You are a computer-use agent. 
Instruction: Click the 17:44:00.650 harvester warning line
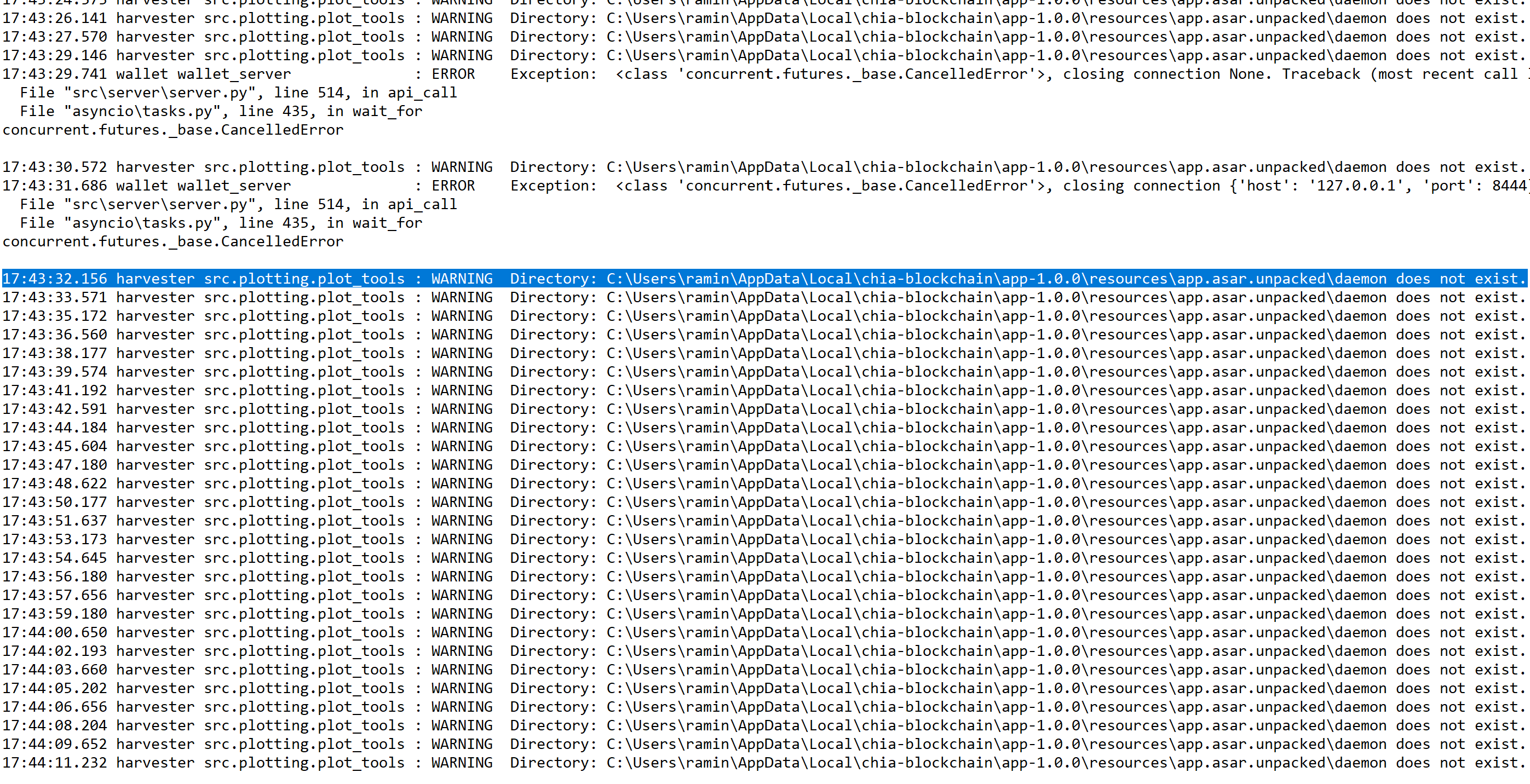pyautogui.click(x=764, y=632)
